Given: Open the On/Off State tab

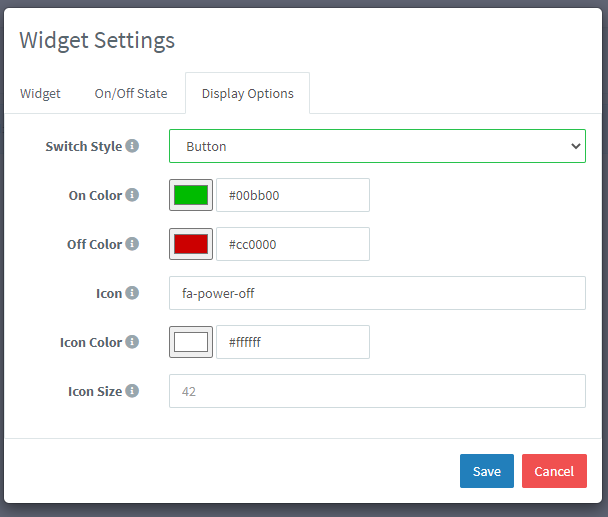Looking at the screenshot, I should coord(131,94).
